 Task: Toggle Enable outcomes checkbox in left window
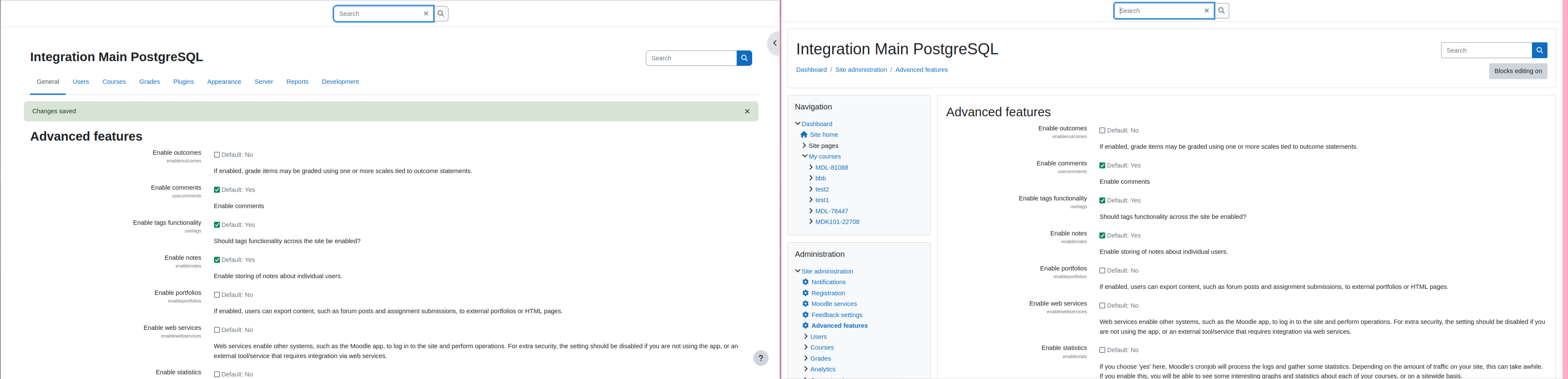(x=217, y=155)
